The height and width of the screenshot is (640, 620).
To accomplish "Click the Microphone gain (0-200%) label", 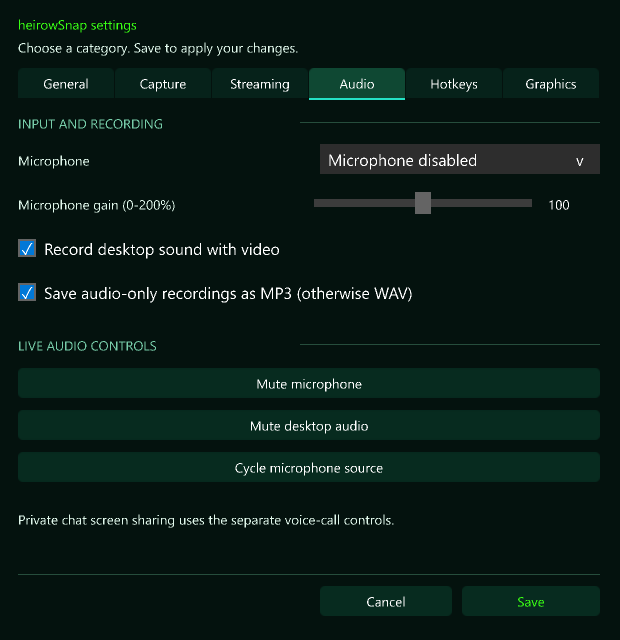I will tap(97, 205).
